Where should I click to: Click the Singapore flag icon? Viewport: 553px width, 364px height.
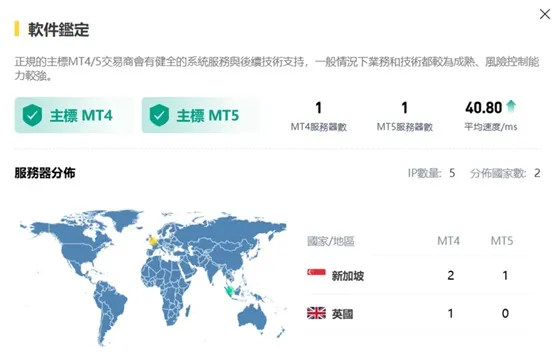pyautogui.click(x=316, y=273)
